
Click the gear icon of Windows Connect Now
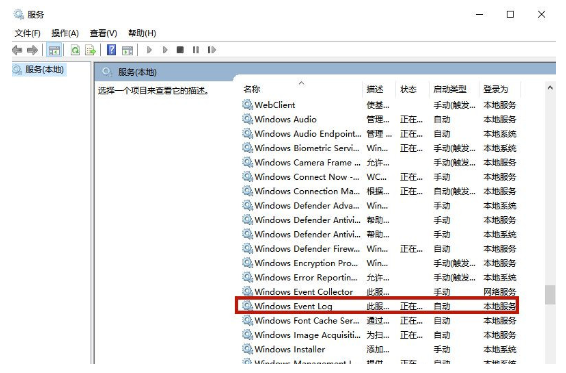[x=247, y=177]
